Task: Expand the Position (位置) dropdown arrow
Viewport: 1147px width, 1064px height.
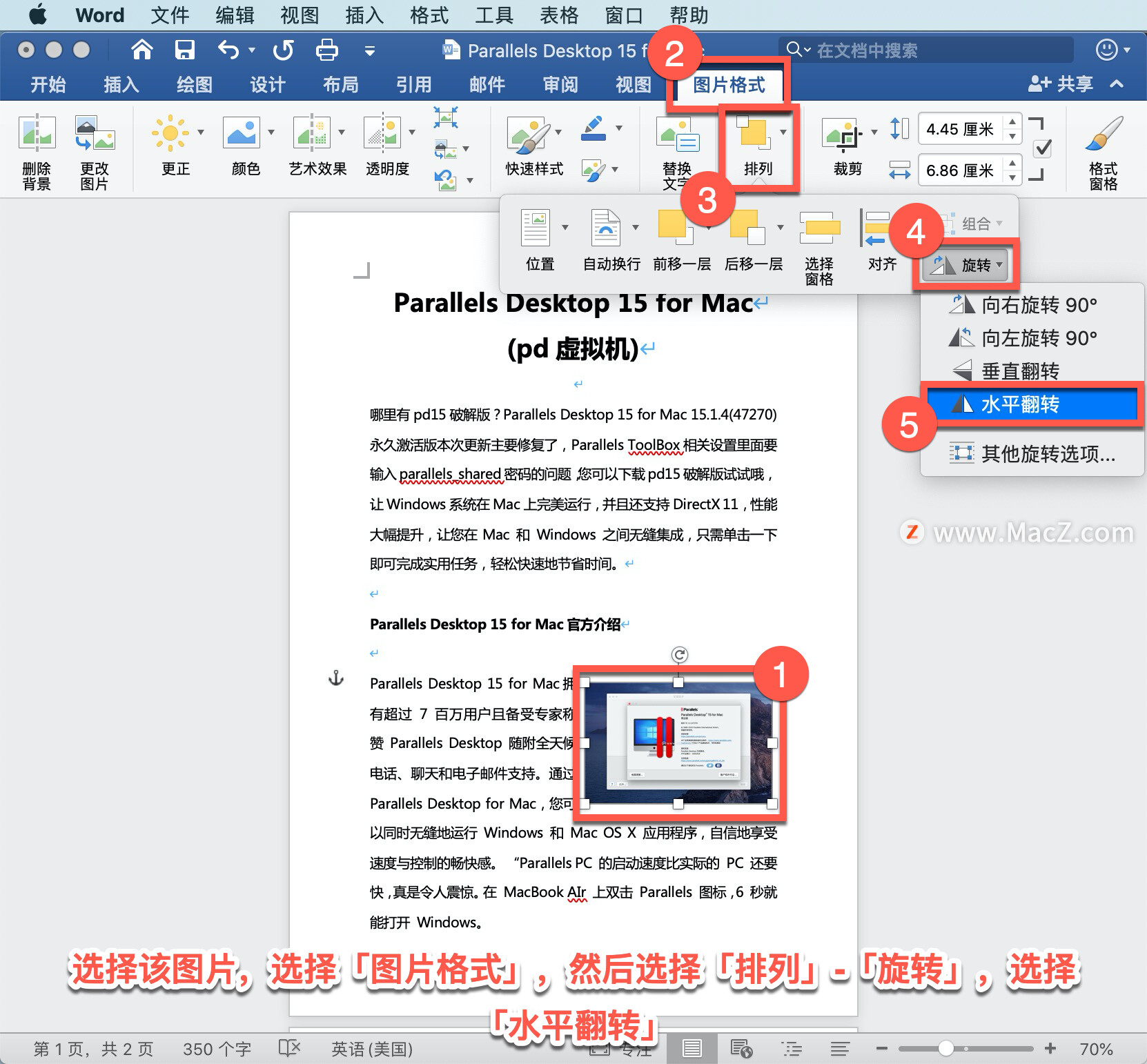Action: [x=565, y=228]
